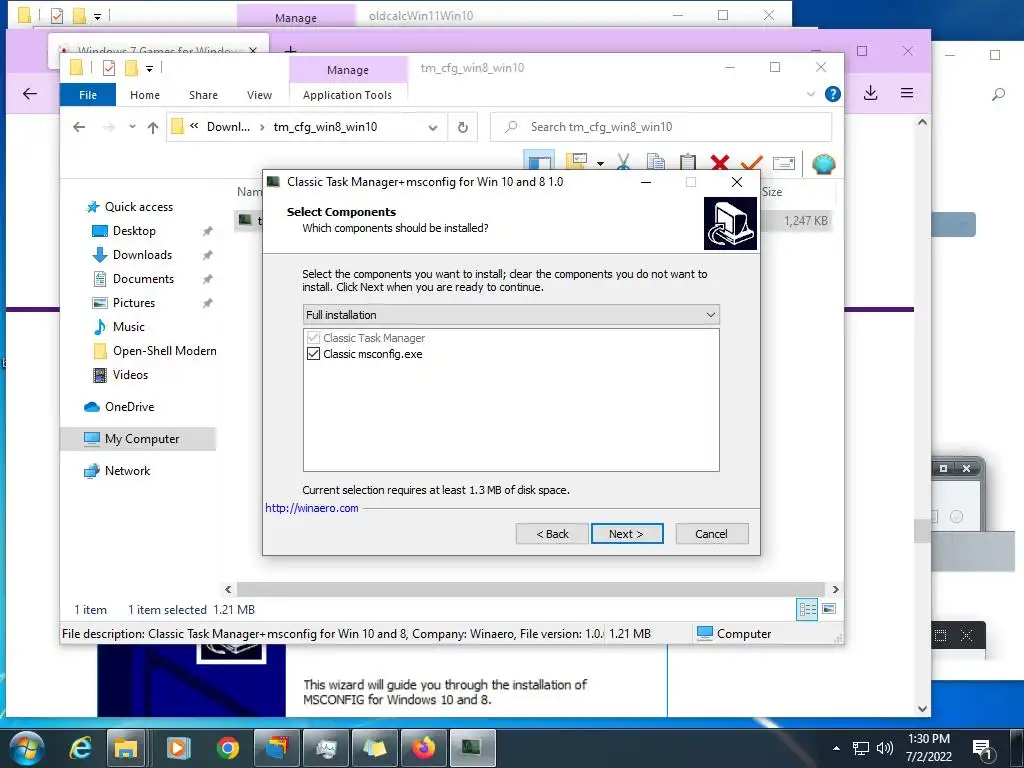The width and height of the screenshot is (1024, 768).
Task: Click the Size column header
Action: [772, 191]
